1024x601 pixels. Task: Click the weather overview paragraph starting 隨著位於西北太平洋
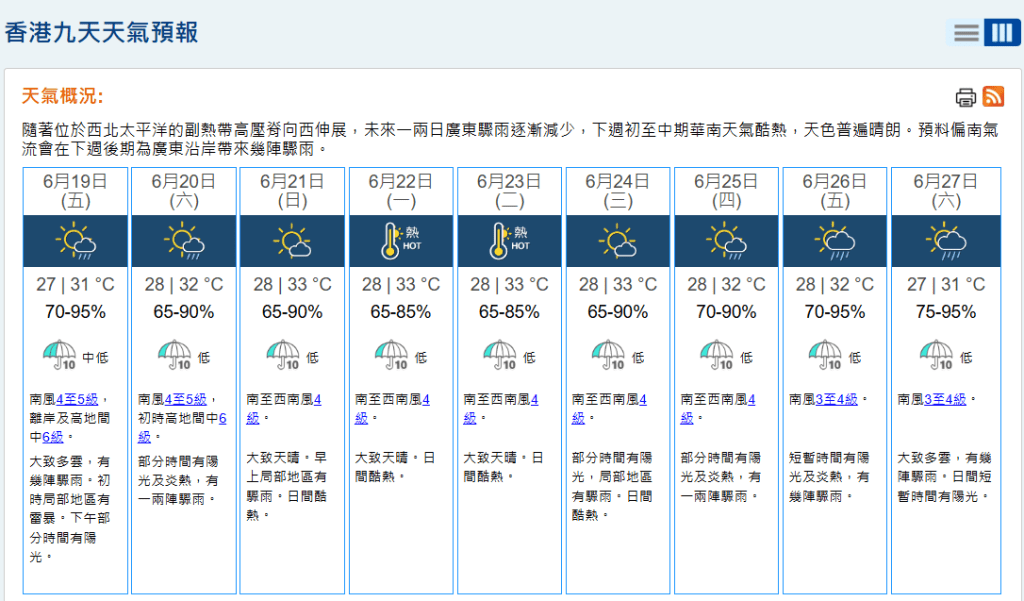510,139
